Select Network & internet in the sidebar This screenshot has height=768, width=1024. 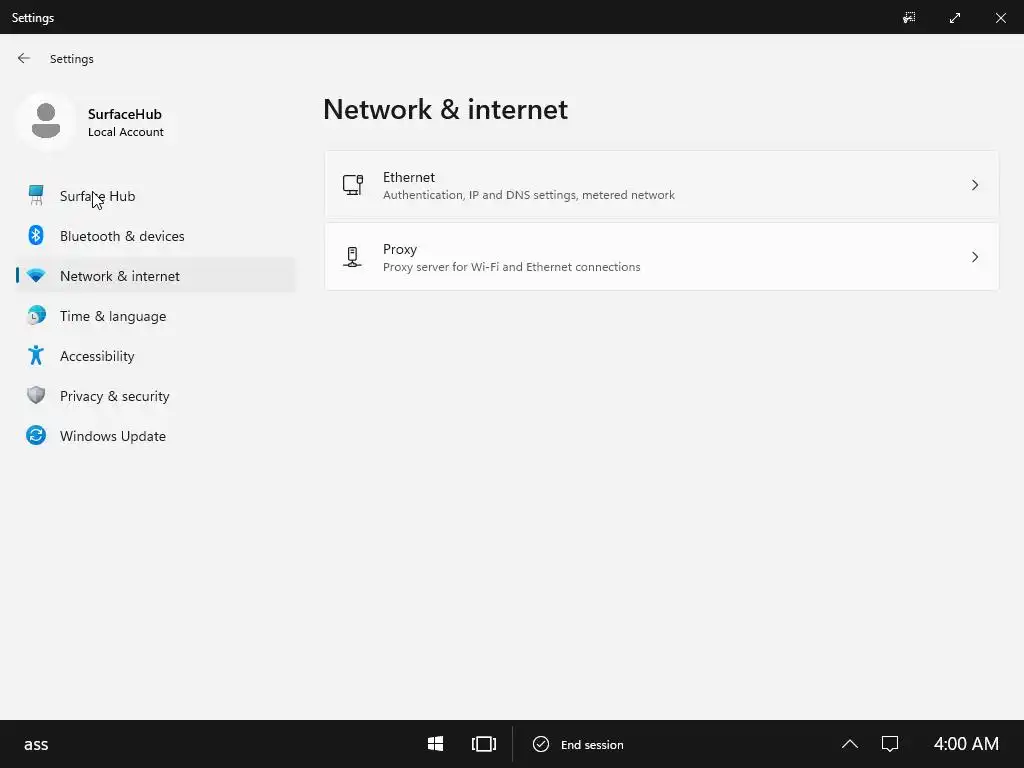click(x=156, y=276)
